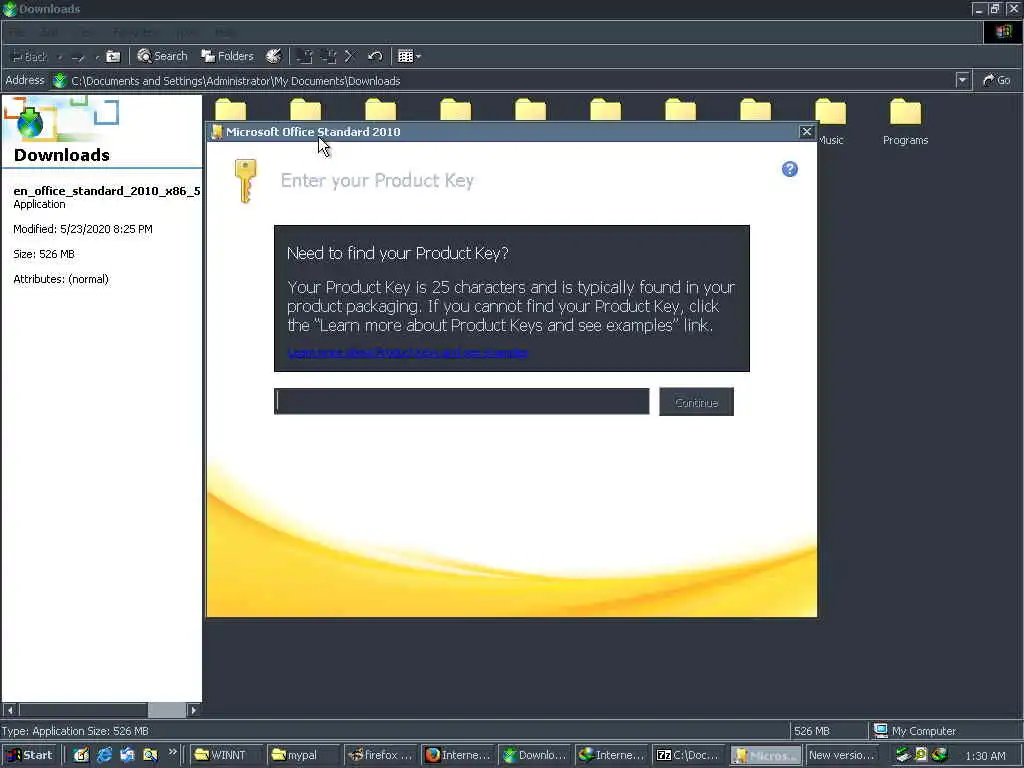
Task: Click the tray icon next to the clock
Action: click(939, 755)
